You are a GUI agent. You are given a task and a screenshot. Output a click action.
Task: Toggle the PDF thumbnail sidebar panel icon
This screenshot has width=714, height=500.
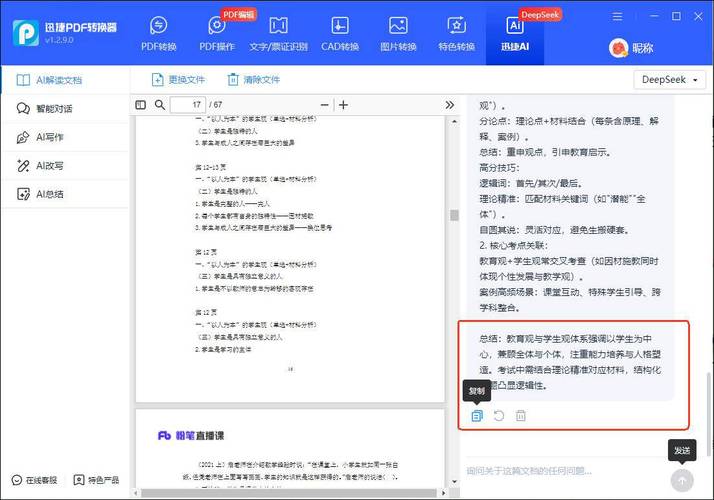(x=141, y=105)
